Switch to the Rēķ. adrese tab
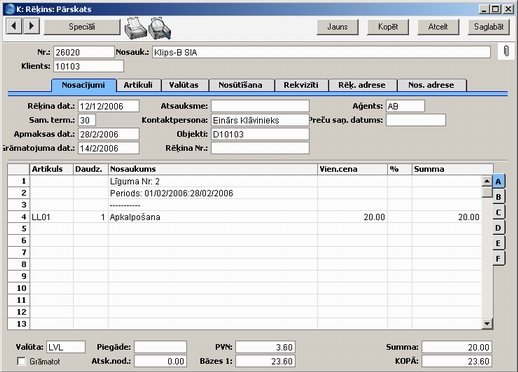The image size is (518, 372). (x=362, y=85)
